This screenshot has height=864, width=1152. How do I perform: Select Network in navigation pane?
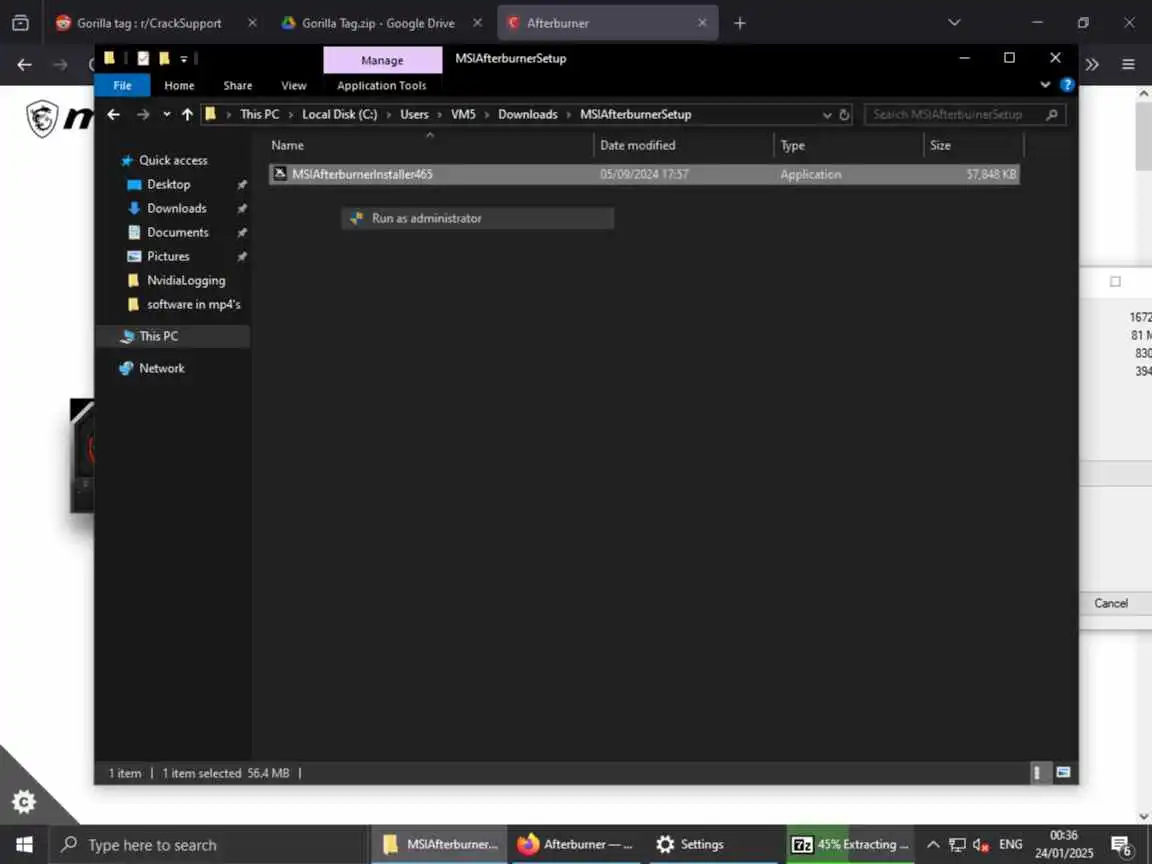click(161, 368)
